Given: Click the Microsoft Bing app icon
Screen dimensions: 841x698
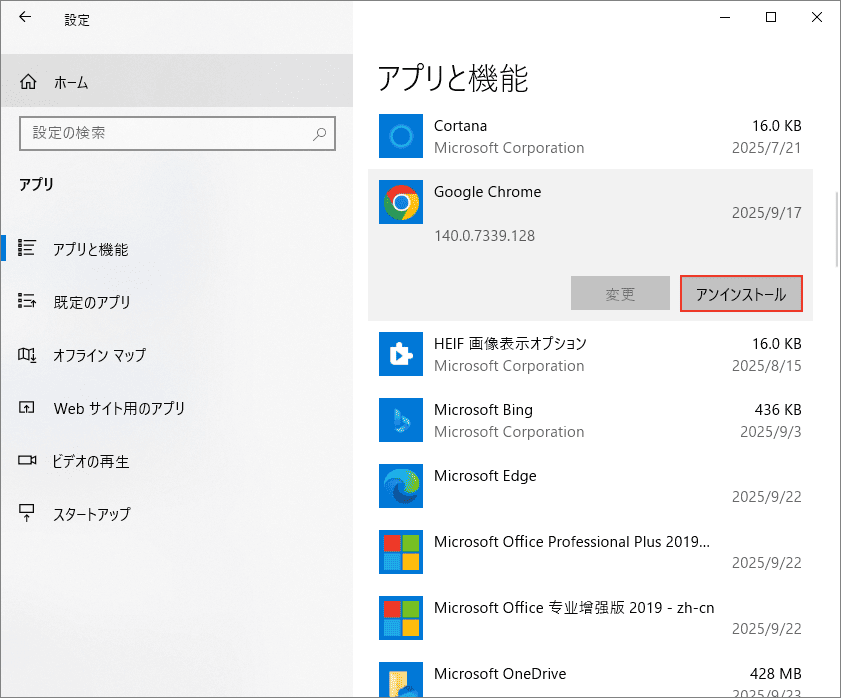Looking at the screenshot, I should point(401,421).
